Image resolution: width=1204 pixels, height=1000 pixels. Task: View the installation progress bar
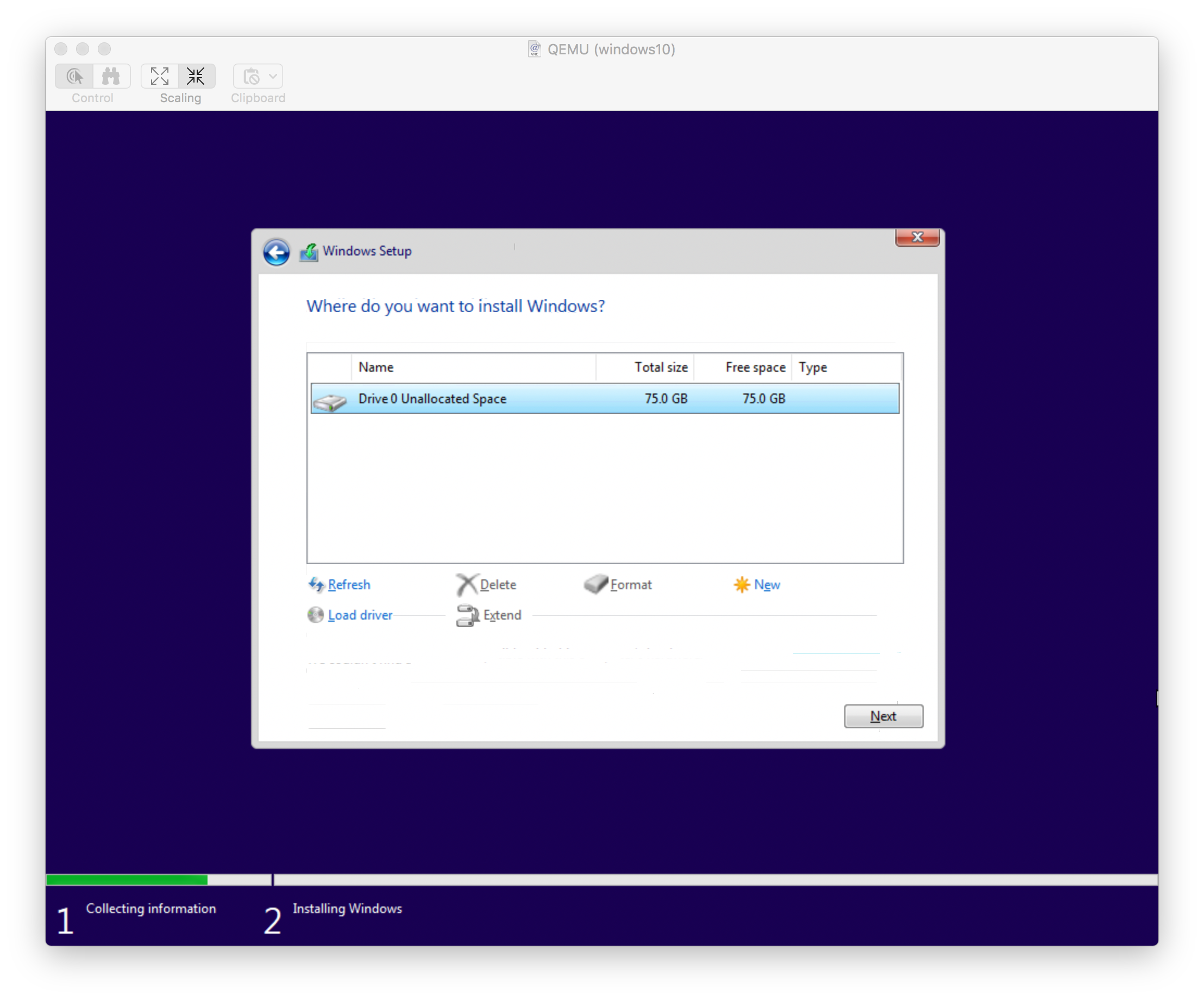point(602,878)
